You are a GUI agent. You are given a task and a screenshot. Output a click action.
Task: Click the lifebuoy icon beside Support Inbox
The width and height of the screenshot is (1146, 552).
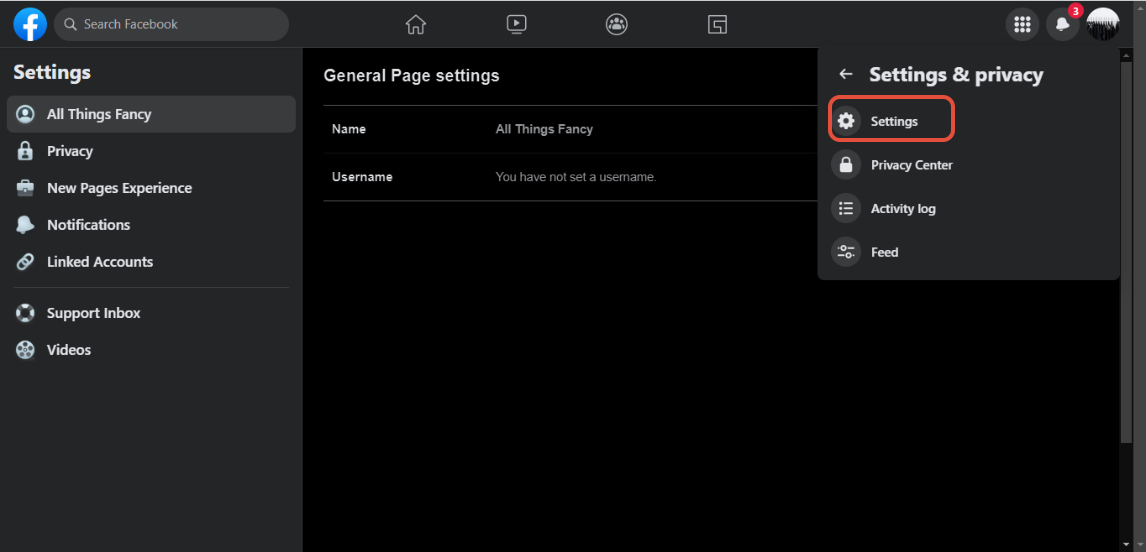(x=26, y=313)
